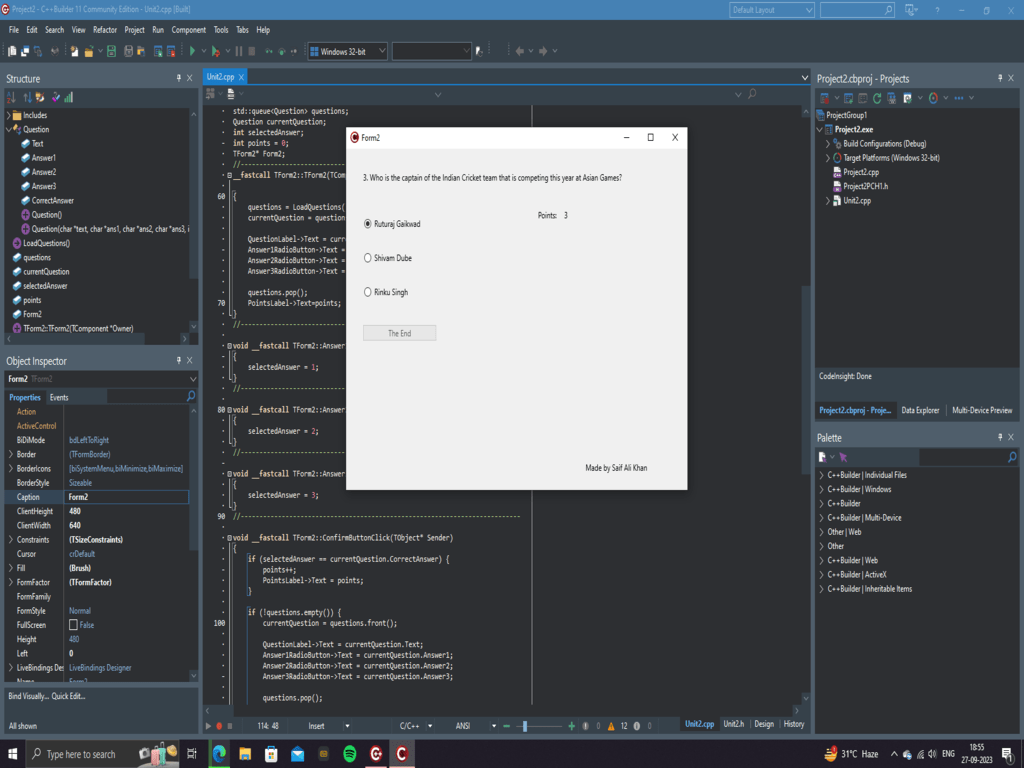Expand C++Builder | Individual Files palette category
Image resolution: width=1024 pixels, height=768 pixels.
(x=822, y=475)
